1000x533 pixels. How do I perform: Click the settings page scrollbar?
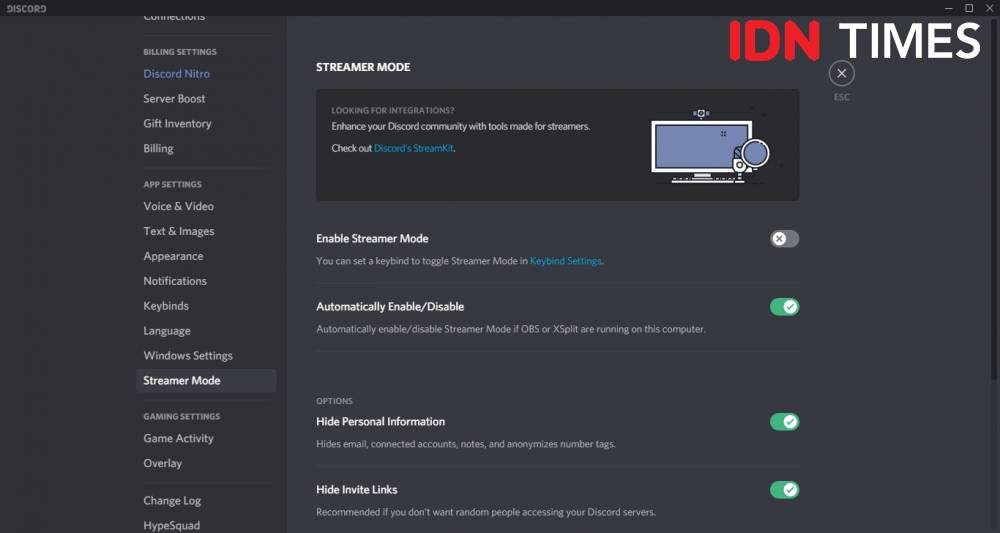[x=996, y=198]
